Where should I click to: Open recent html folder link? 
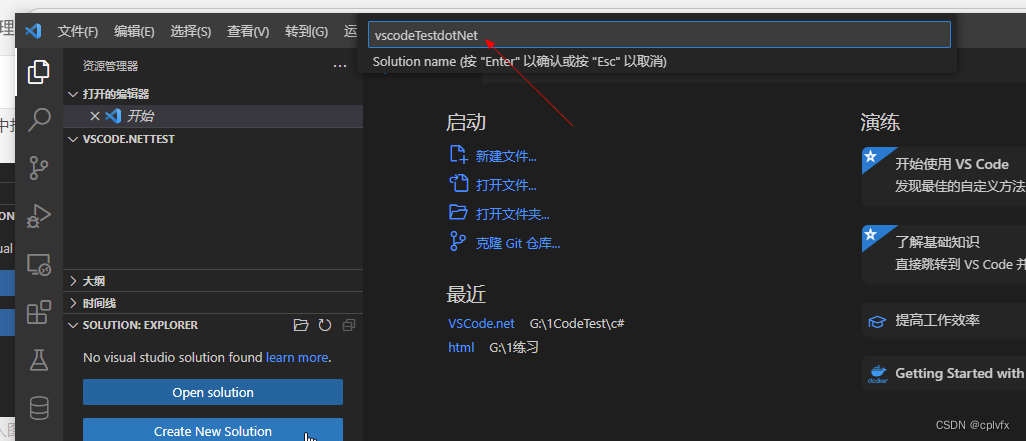tap(461, 347)
